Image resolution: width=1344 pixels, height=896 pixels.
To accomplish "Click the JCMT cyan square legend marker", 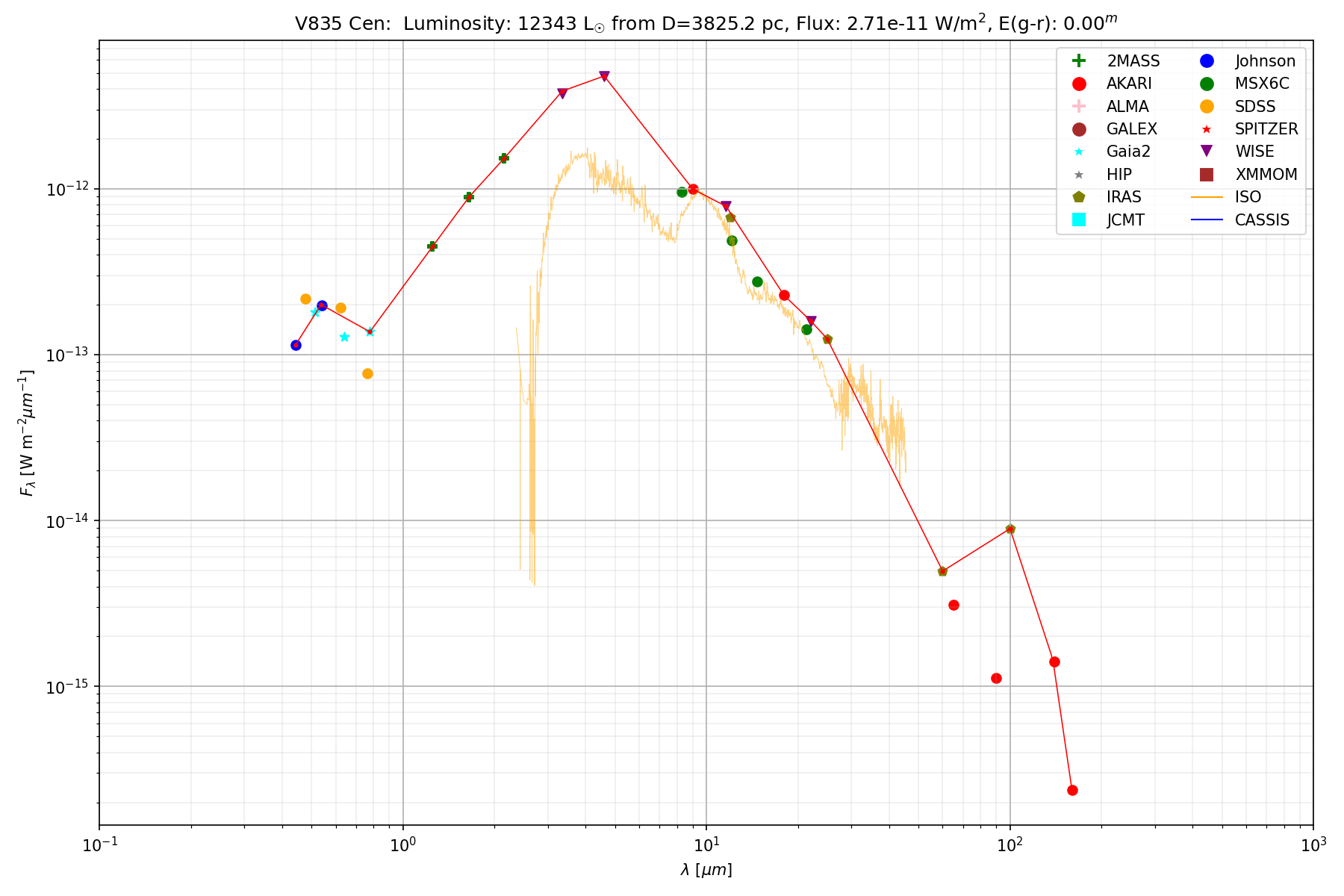I will [x=1078, y=220].
